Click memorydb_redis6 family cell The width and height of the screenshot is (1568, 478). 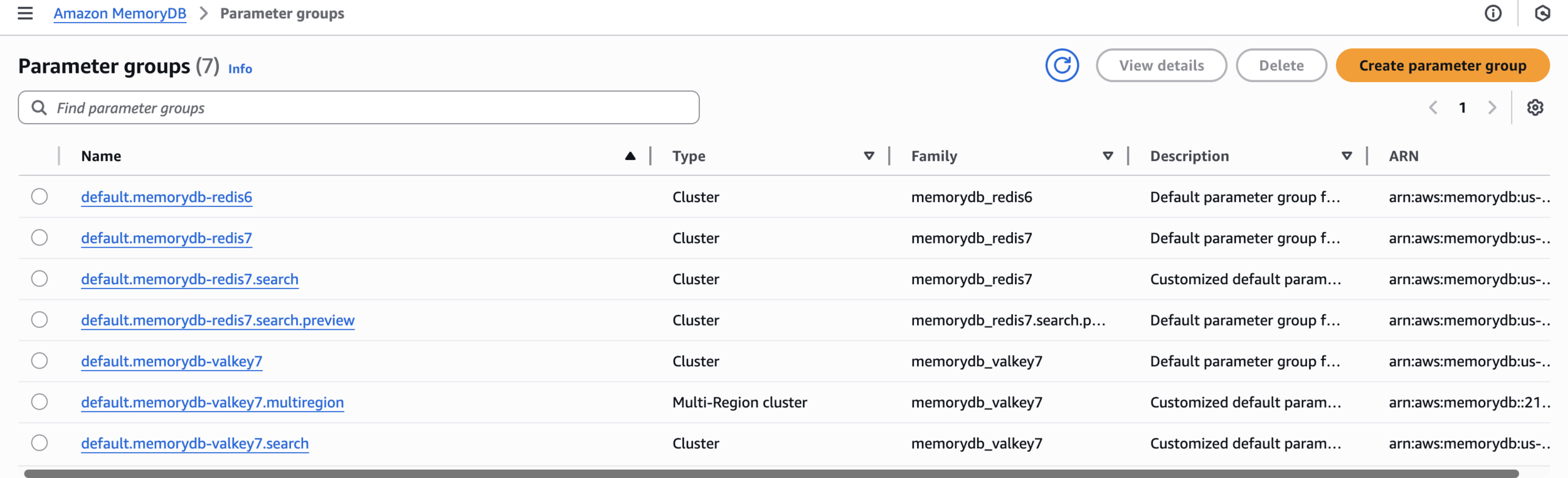pos(972,197)
